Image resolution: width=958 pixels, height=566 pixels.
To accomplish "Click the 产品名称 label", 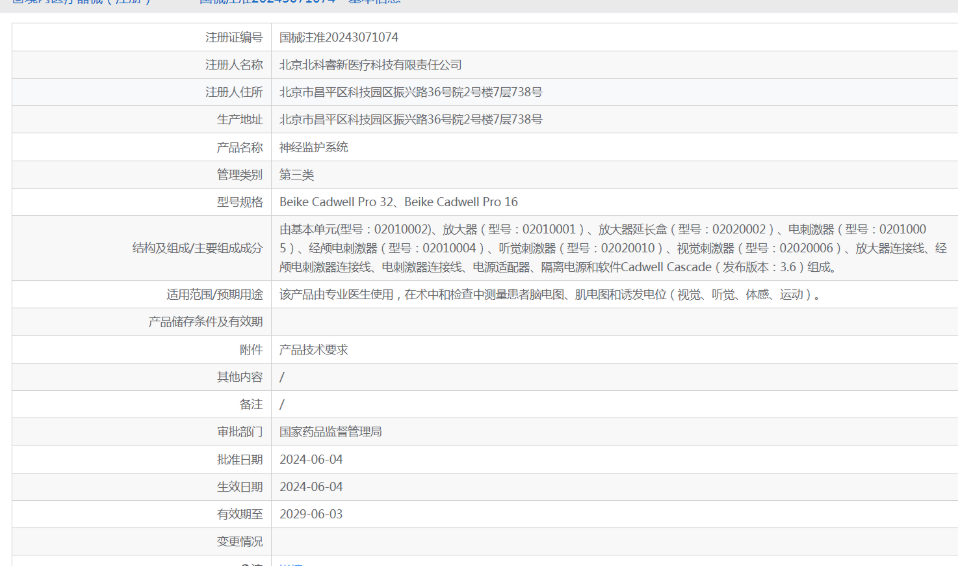I will [x=240, y=147].
